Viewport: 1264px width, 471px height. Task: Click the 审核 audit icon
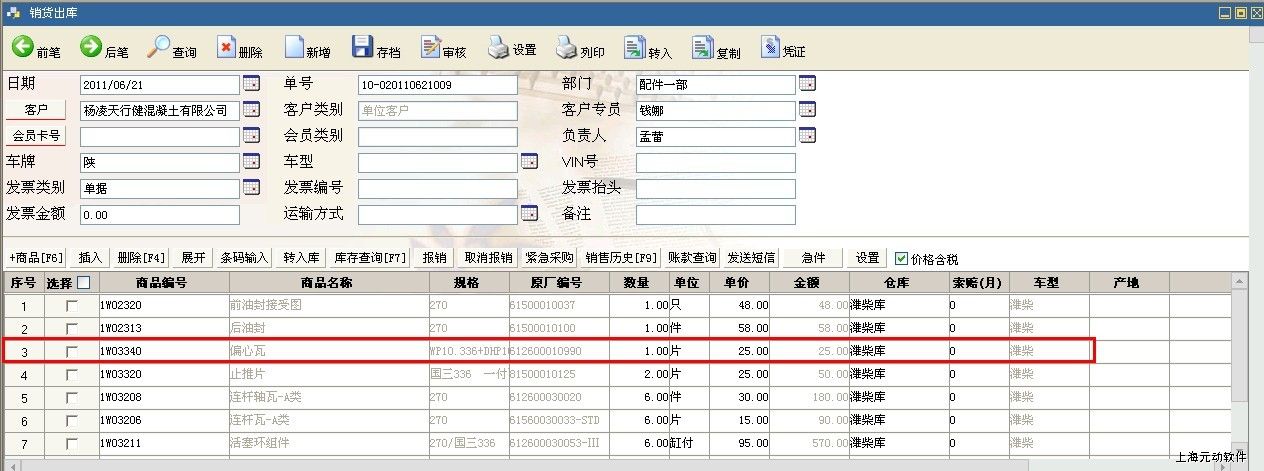[431, 47]
